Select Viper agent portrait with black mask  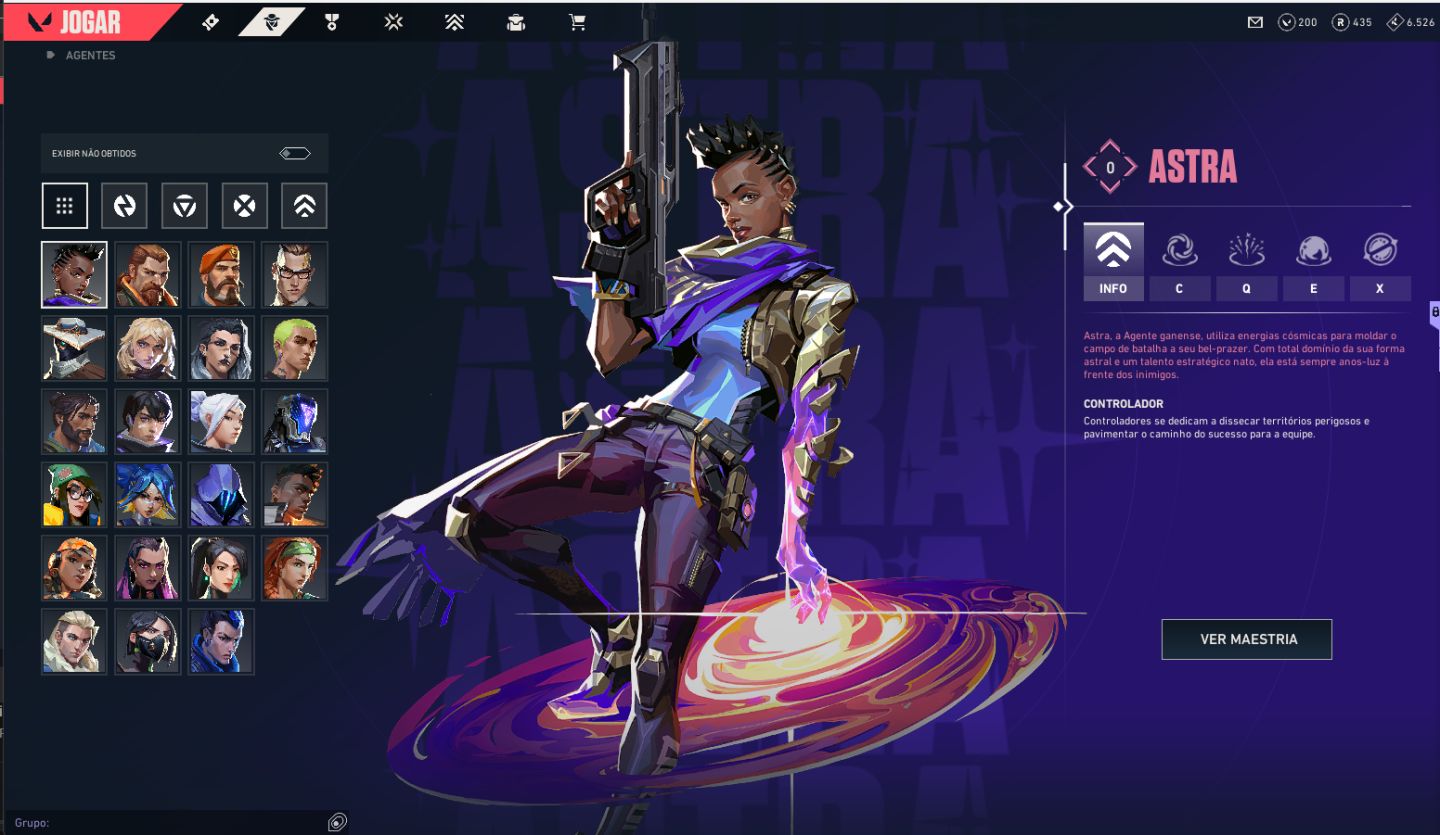[148, 642]
